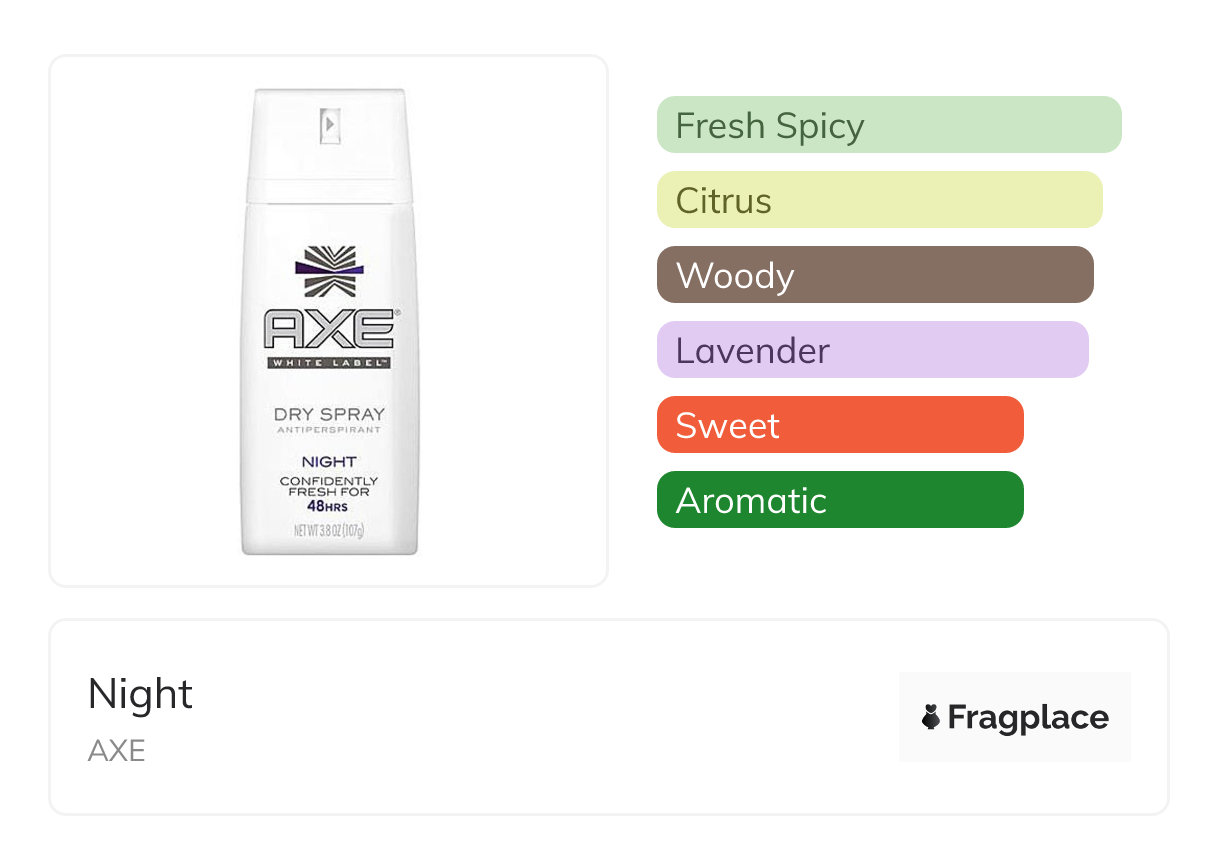Open the AXE brand name below Night
This screenshot has width=1218, height=864.
(117, 750)
